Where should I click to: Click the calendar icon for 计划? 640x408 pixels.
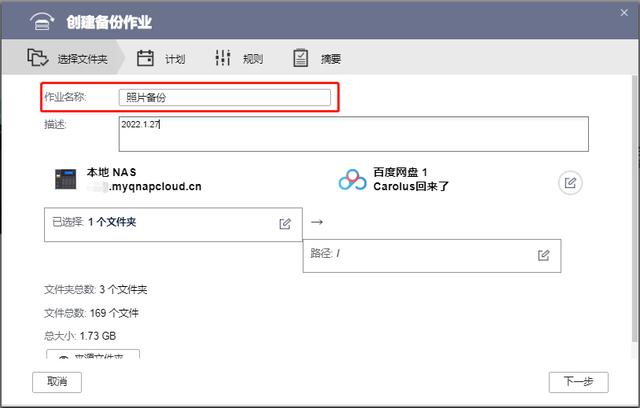click(145, 58)
